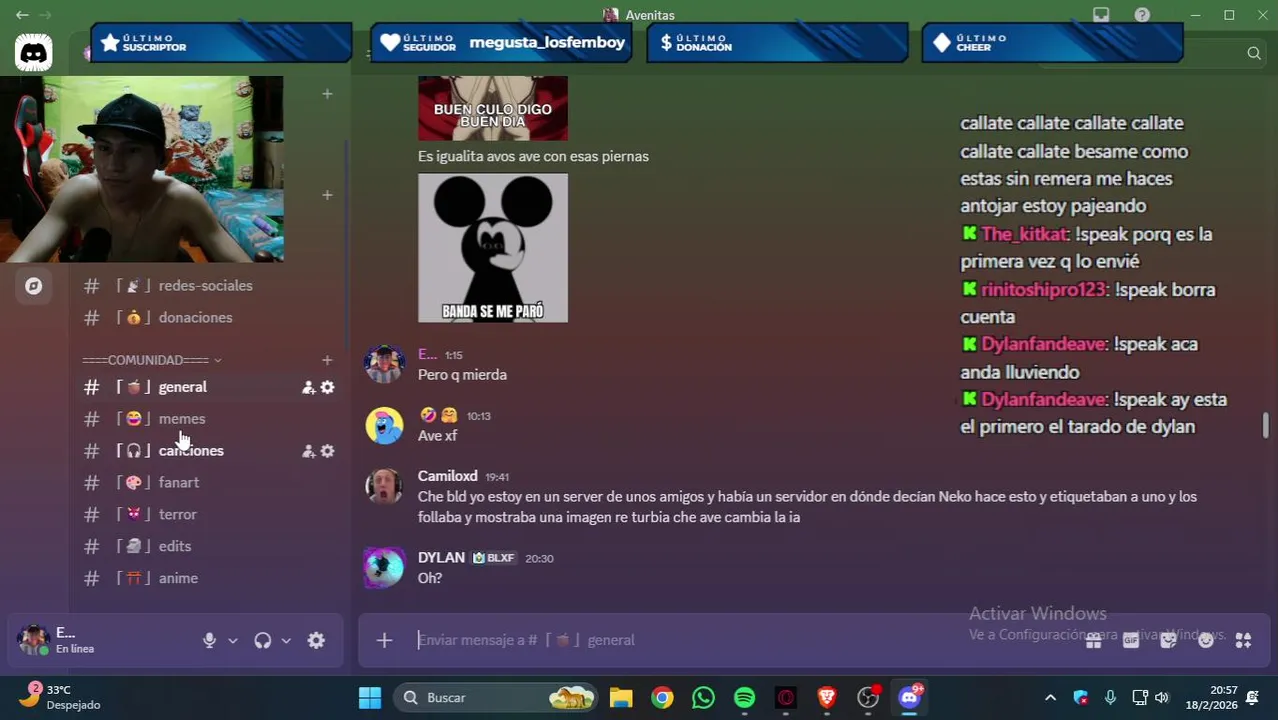The width and height of the screenshot is (1278, 720).
Task: Open WhatsApp from the taskbar
Action: [x=703, y=698]
